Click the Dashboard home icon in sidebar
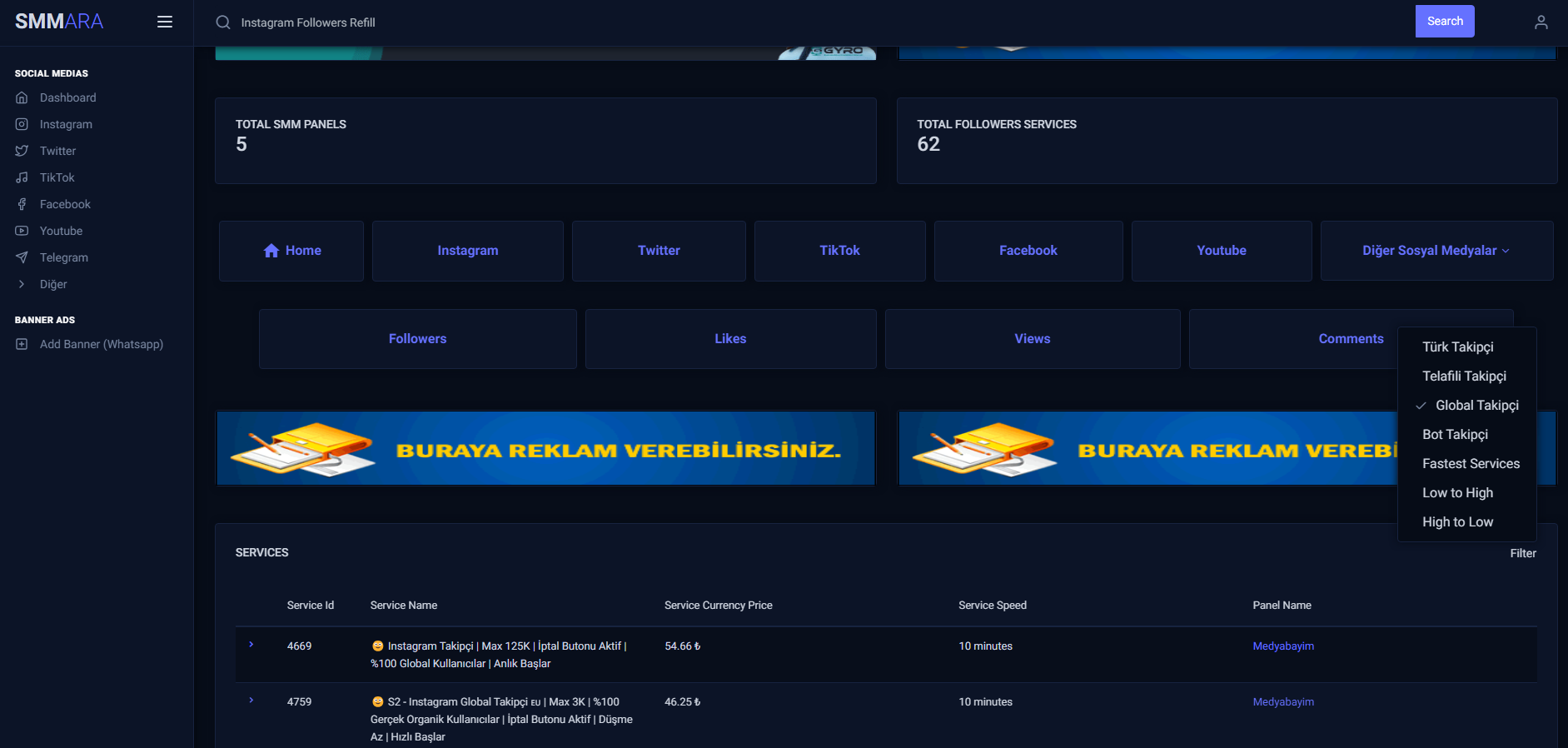1568x748 pixels. coord(22,97)
